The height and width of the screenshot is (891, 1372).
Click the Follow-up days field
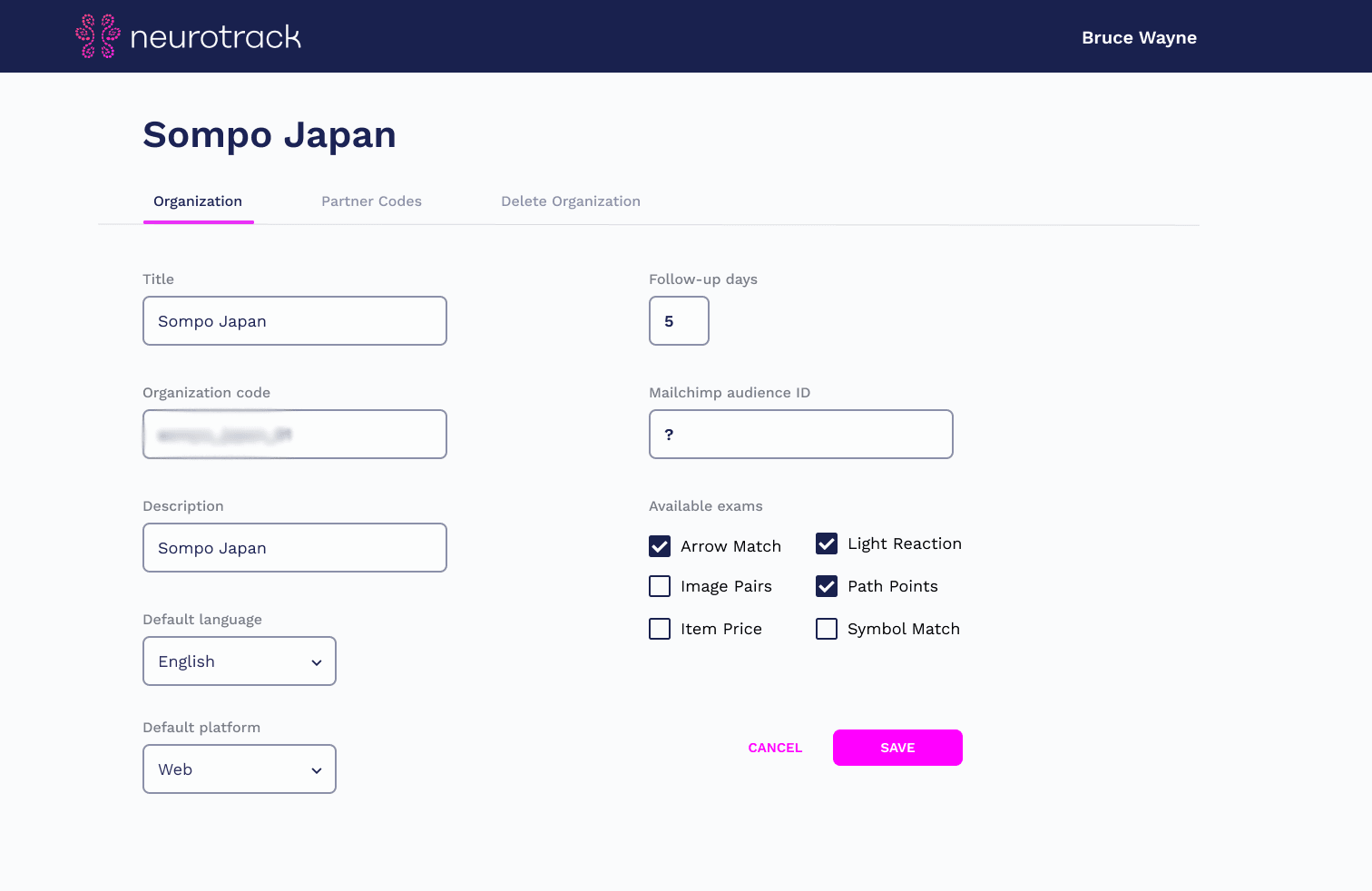click(x=679, y=320)
